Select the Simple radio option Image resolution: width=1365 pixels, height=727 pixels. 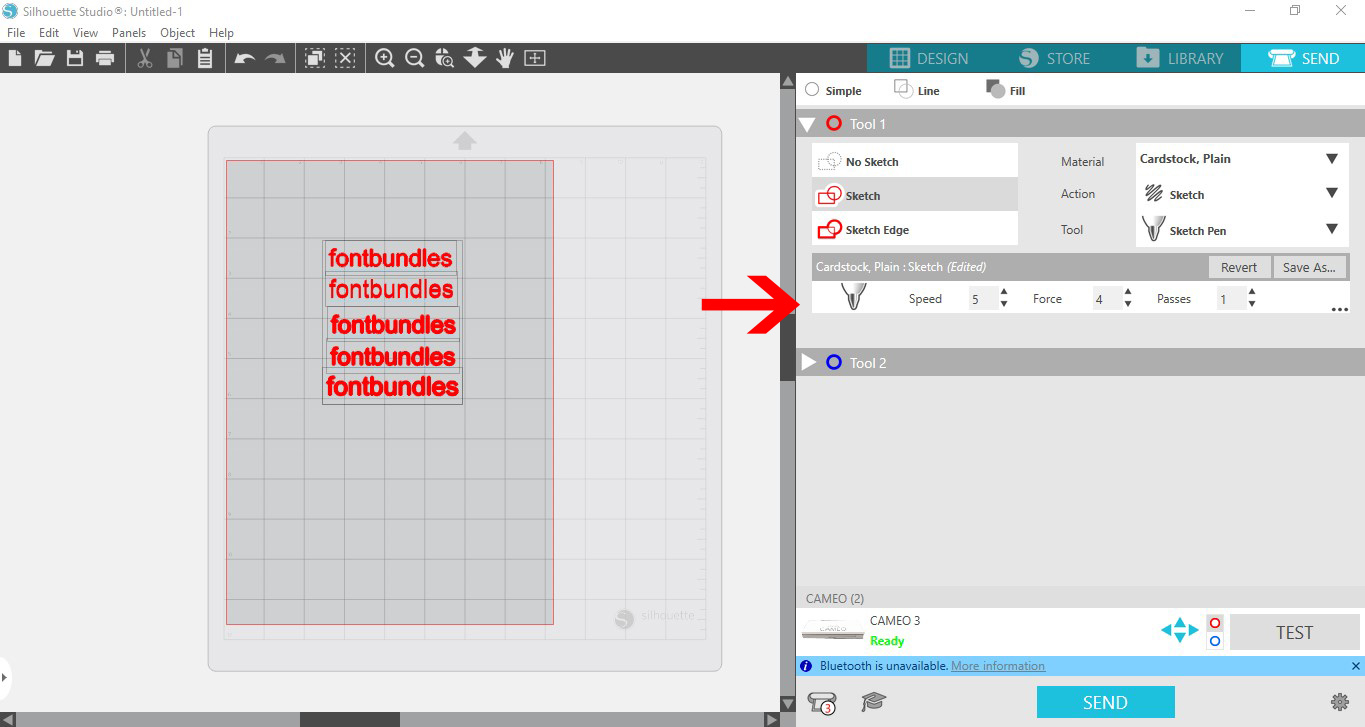[x=812, y=90]
